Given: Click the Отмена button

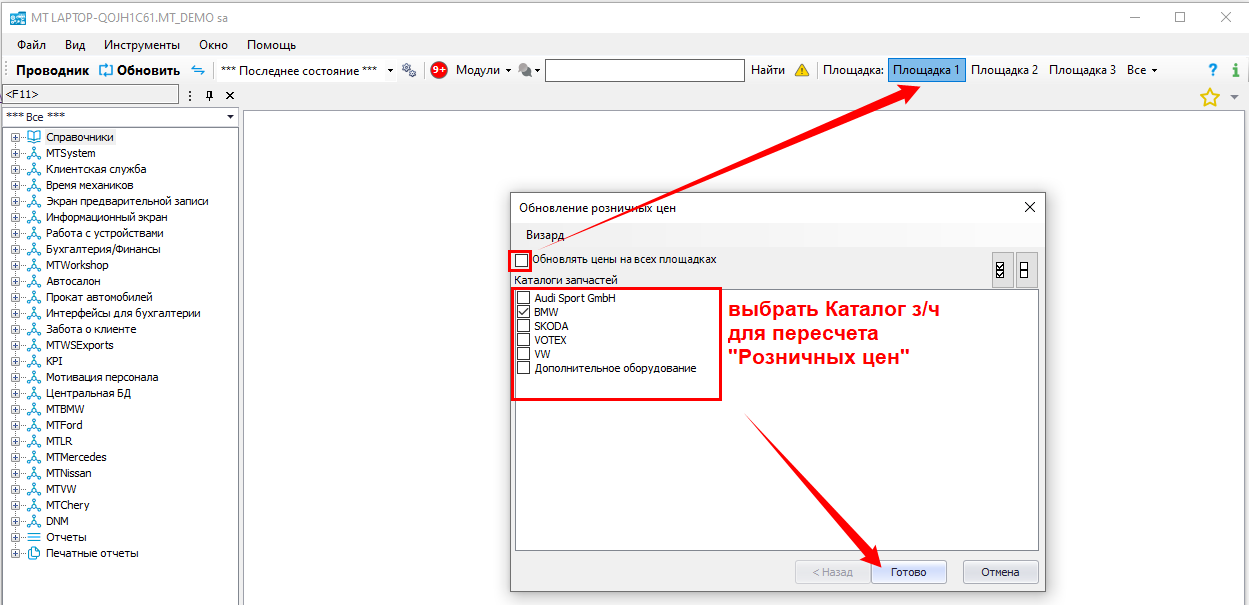Looking at the screenshot, I should (1000, 572).
